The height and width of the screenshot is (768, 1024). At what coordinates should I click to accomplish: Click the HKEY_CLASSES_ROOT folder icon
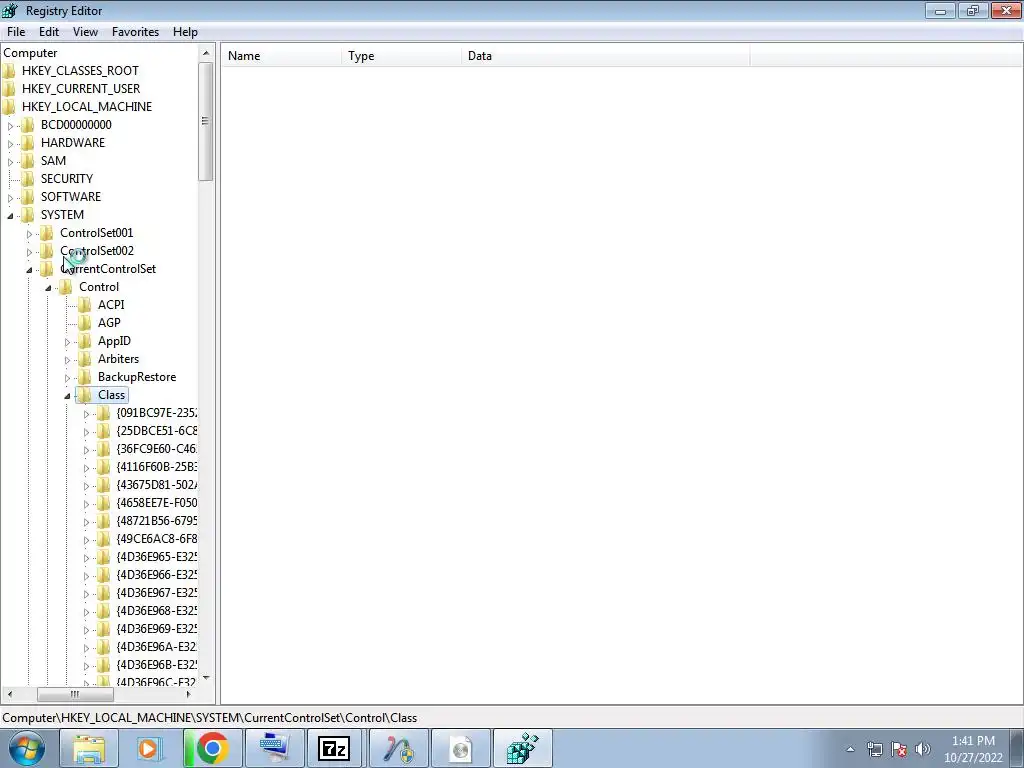(x=9, y=71)
